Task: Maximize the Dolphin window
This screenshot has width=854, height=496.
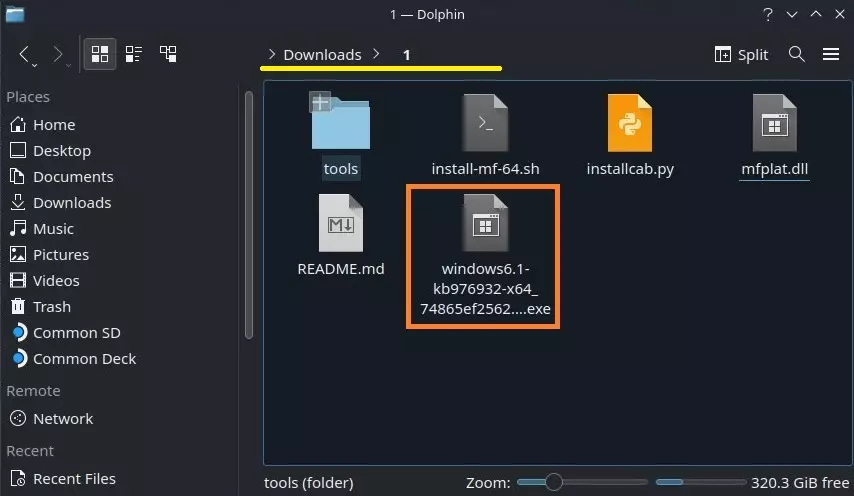Action: pyautogui.click(x=816, y=14)
